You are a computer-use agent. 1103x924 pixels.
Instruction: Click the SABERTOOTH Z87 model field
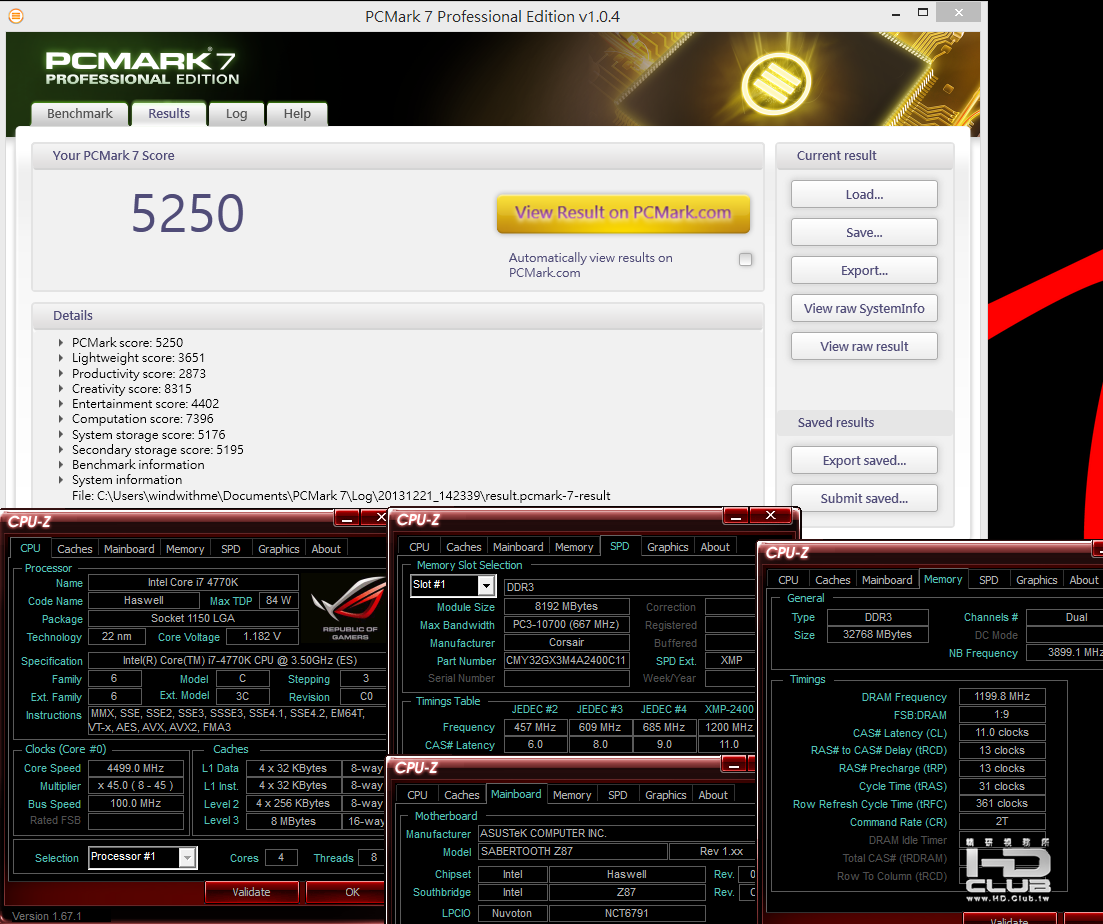pyautogui.click(x=572, y=852)
